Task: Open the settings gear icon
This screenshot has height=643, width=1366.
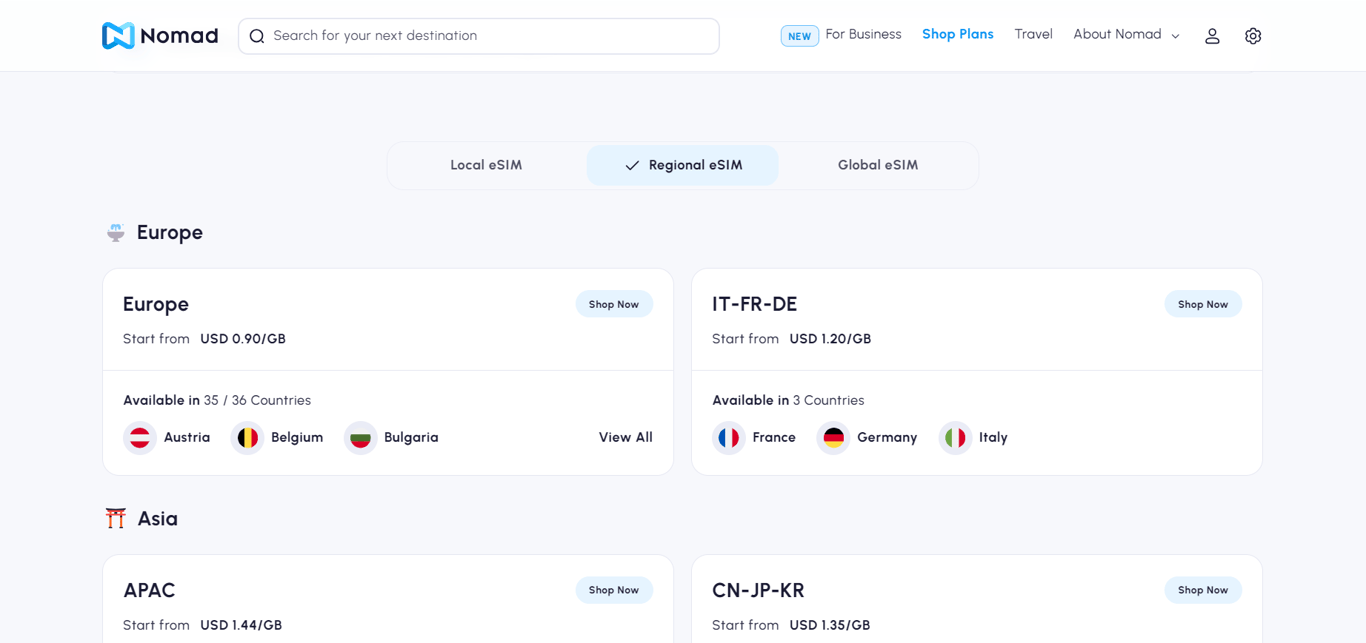Action: click(x=1253, y=36)
